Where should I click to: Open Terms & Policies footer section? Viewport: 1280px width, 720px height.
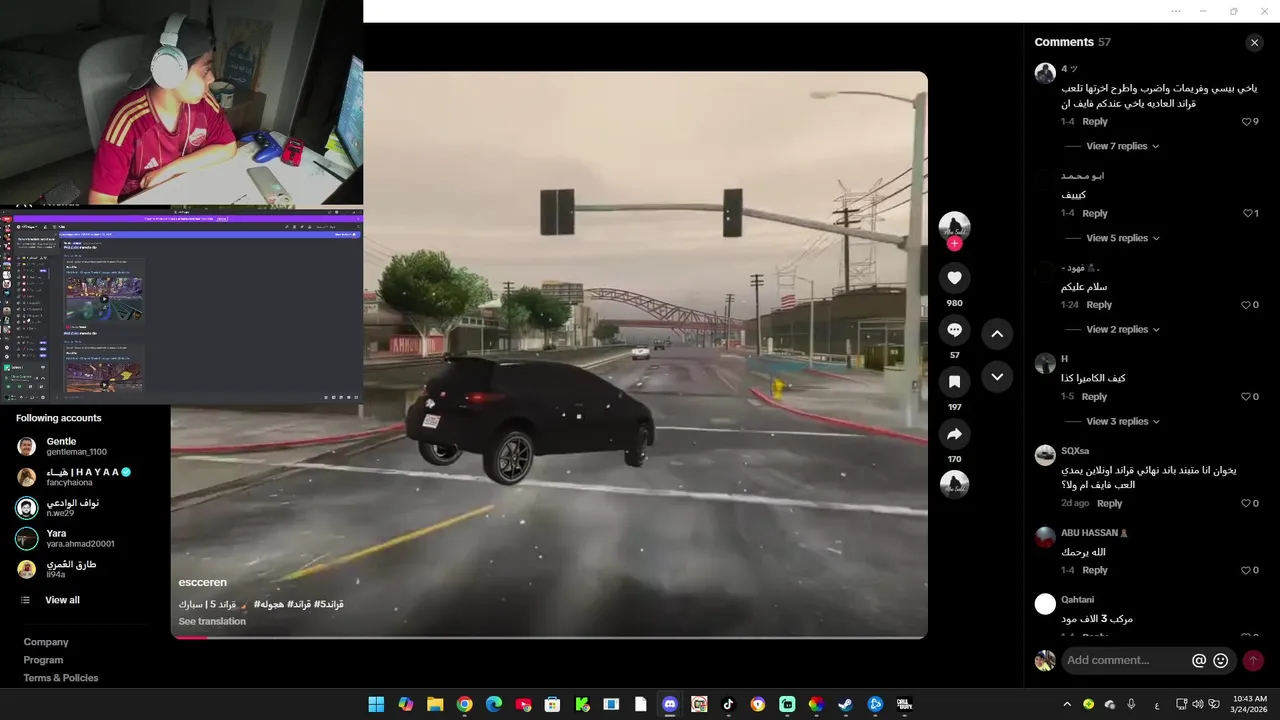pyautogui.click(x=61, y=678)
